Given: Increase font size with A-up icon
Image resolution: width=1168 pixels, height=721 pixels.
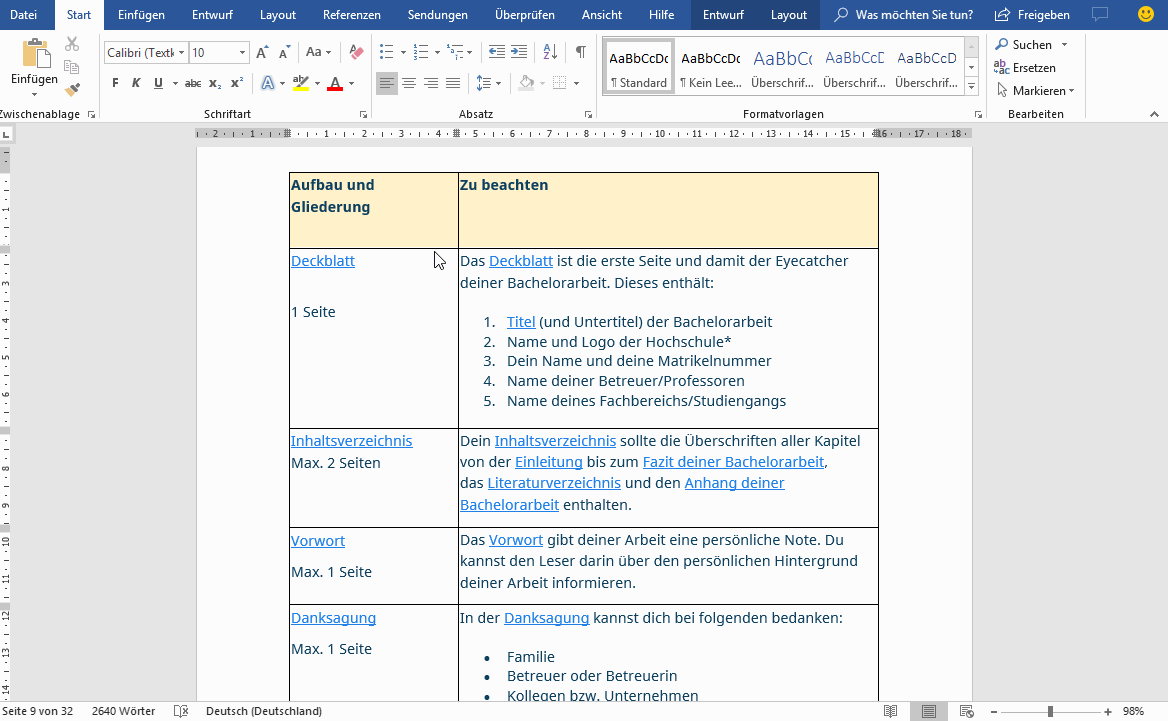Looking at the screenshot, I should (x=262, y=52).
